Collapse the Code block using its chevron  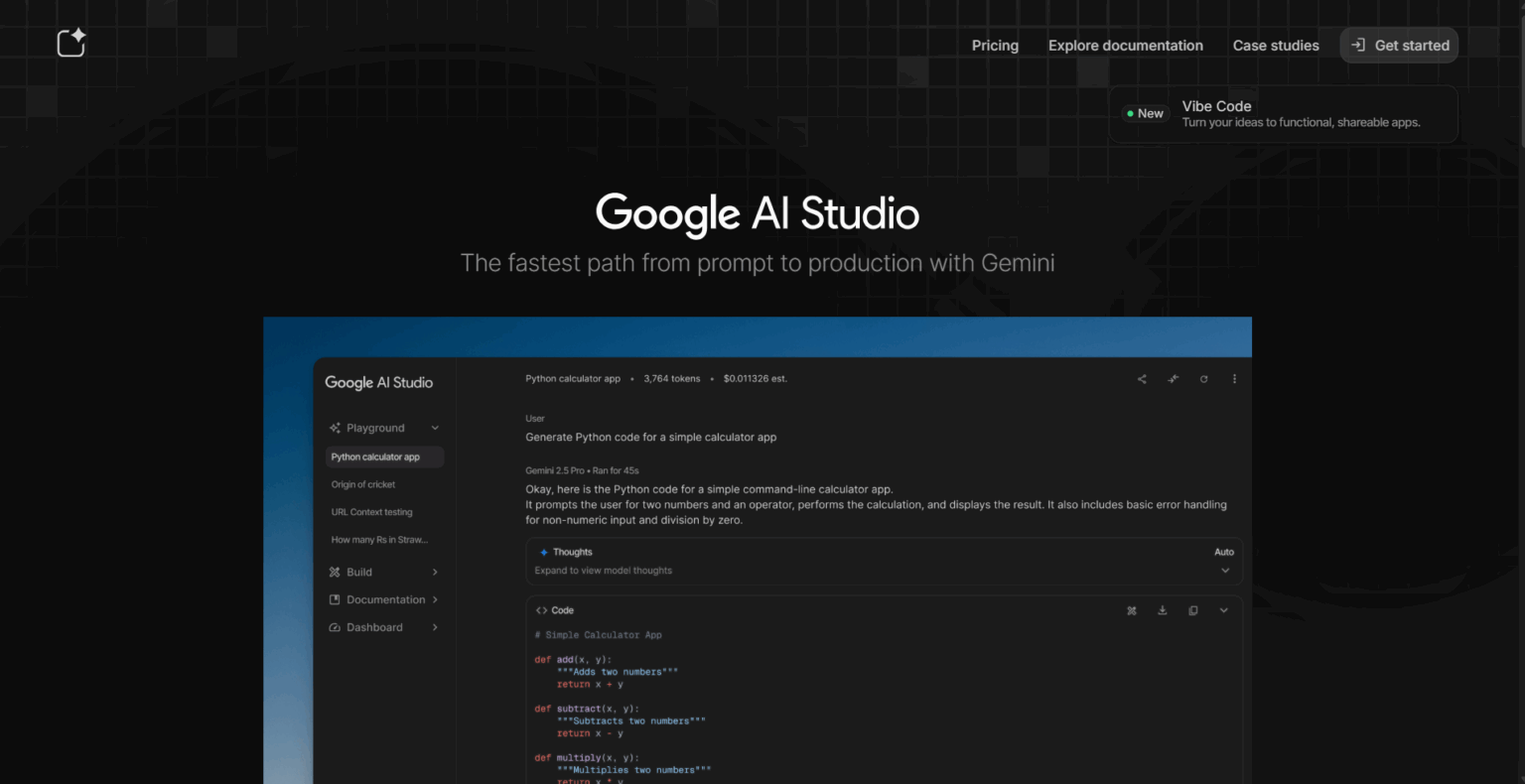pos(1223,610)
